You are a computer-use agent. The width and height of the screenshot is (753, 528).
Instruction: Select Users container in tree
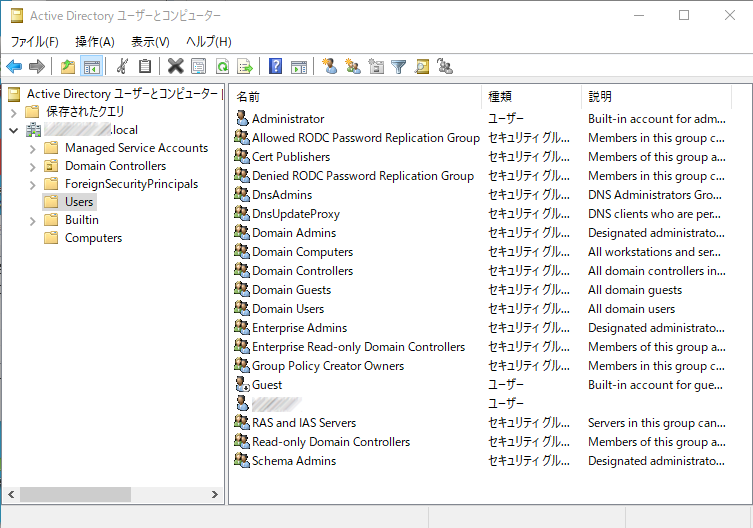(x=79, y=202)
